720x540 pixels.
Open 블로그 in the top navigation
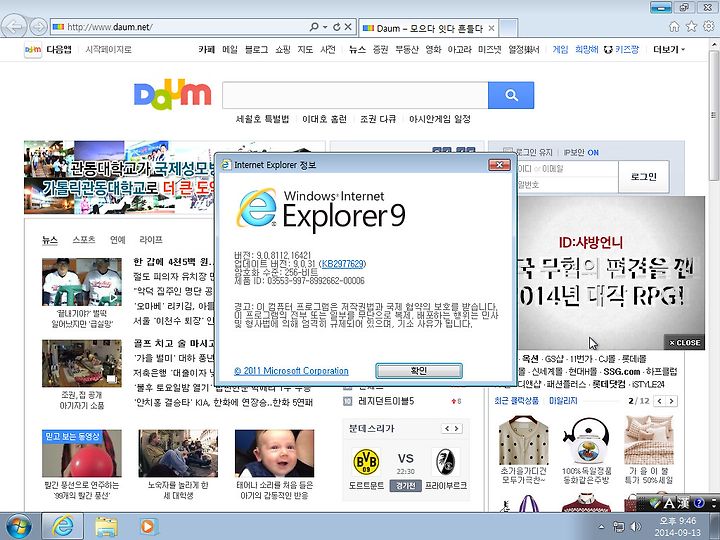click(256, 50)
